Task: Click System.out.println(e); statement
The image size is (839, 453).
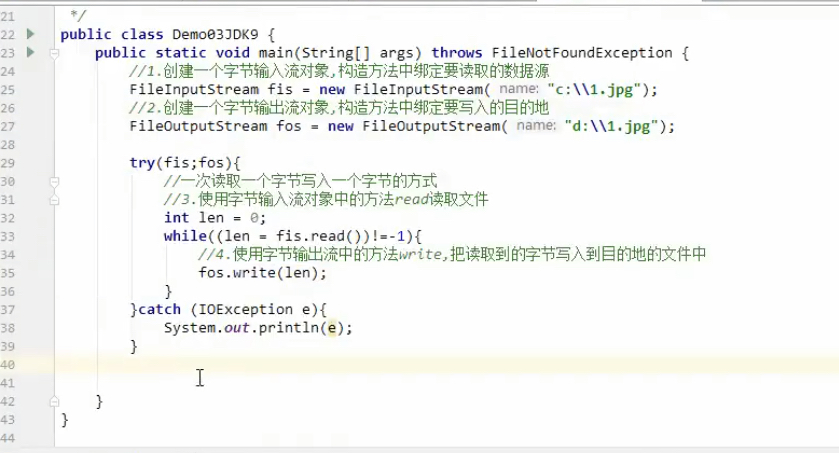Action: pos(258,328)
